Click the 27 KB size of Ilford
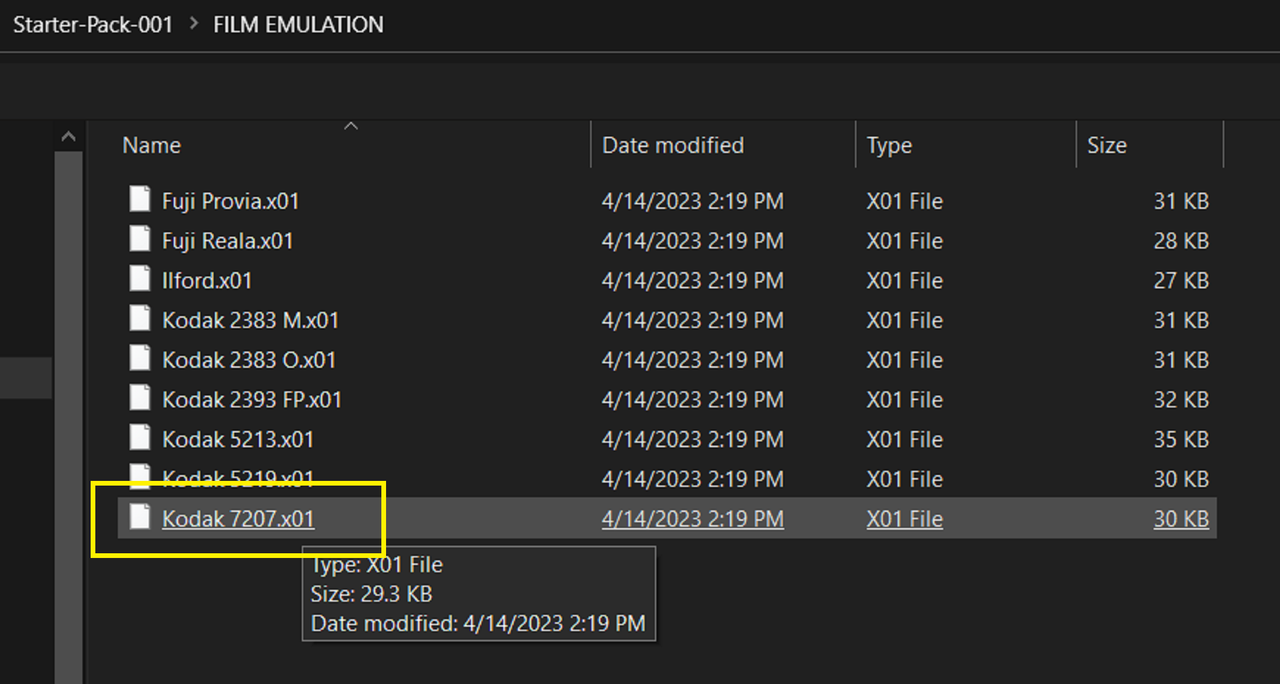 1181,281
